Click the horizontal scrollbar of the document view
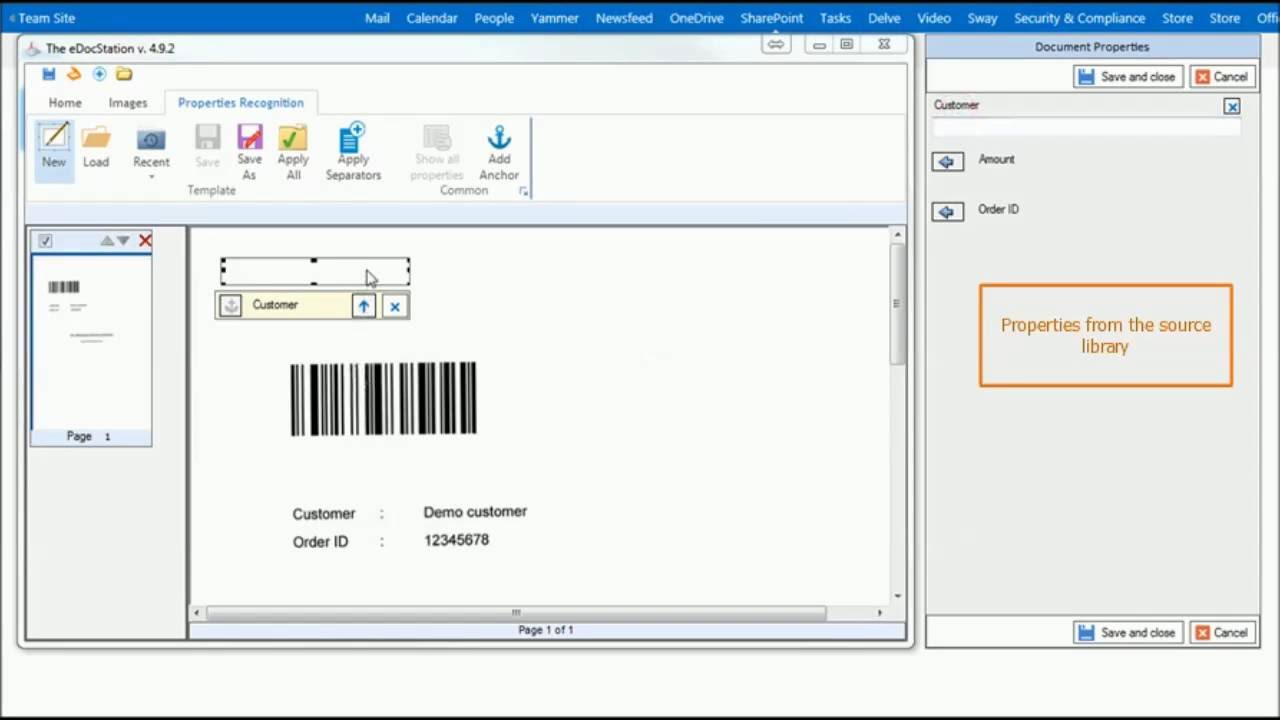This screenshot has height=720, width=1280. point(538,612)
